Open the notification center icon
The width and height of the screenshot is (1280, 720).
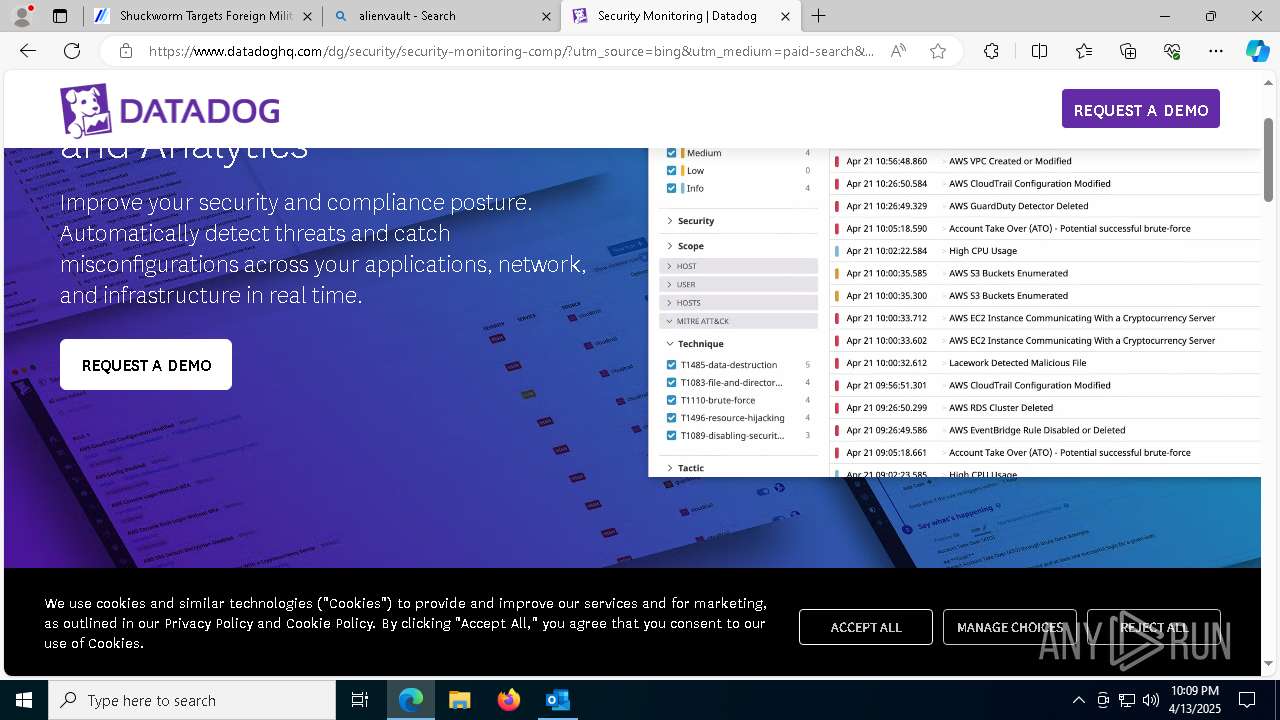tap(1247, 700)
